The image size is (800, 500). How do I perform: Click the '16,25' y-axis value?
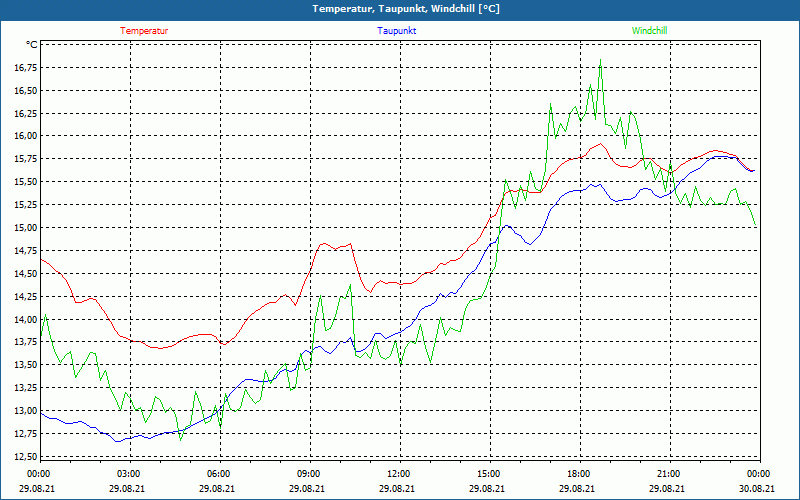click(x=27, y=113)
